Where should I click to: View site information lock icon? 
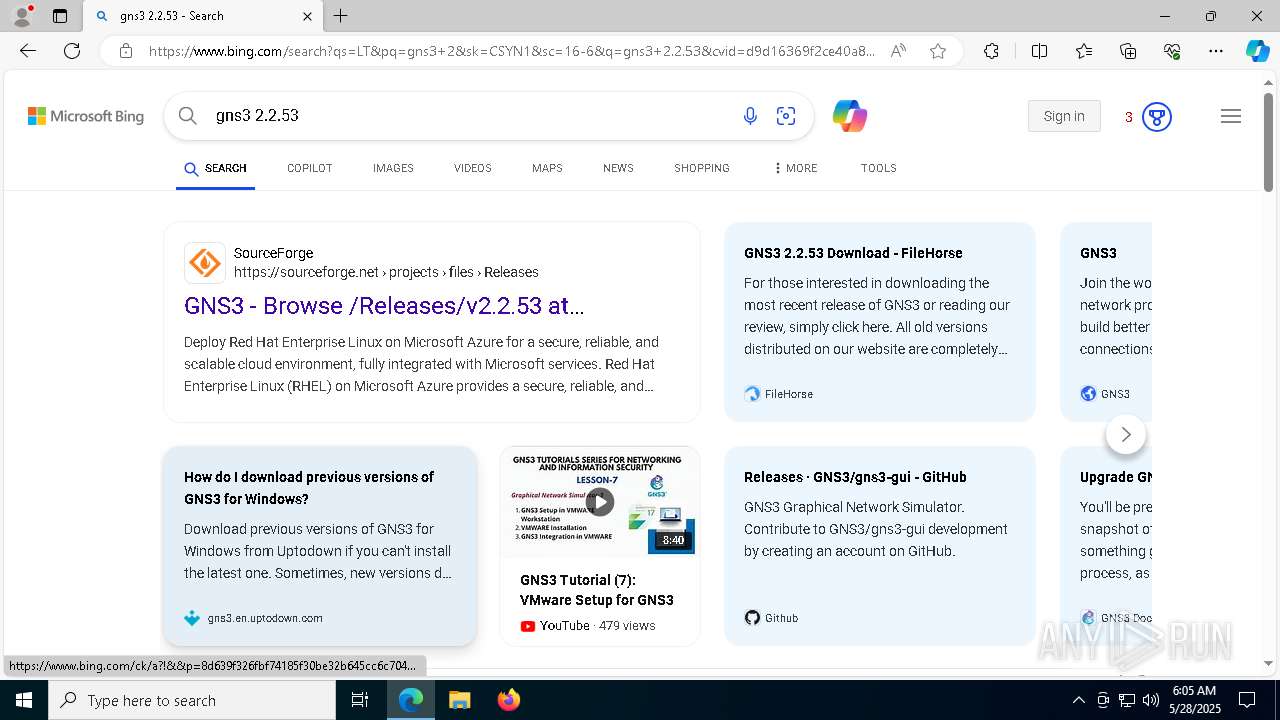126,51
